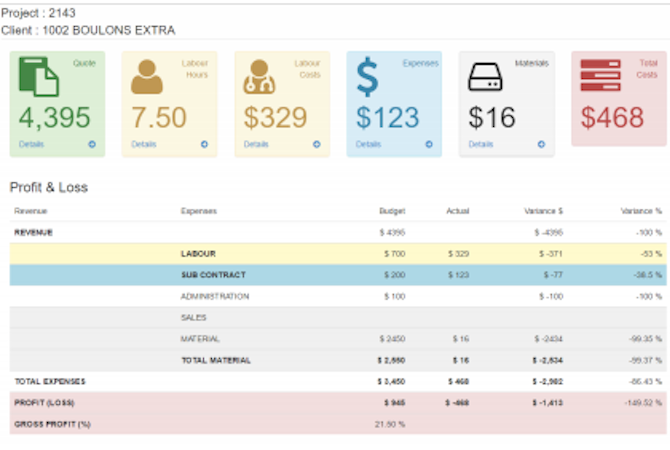Select the REVENUE row label
The image size is (670, 450).
33,232
